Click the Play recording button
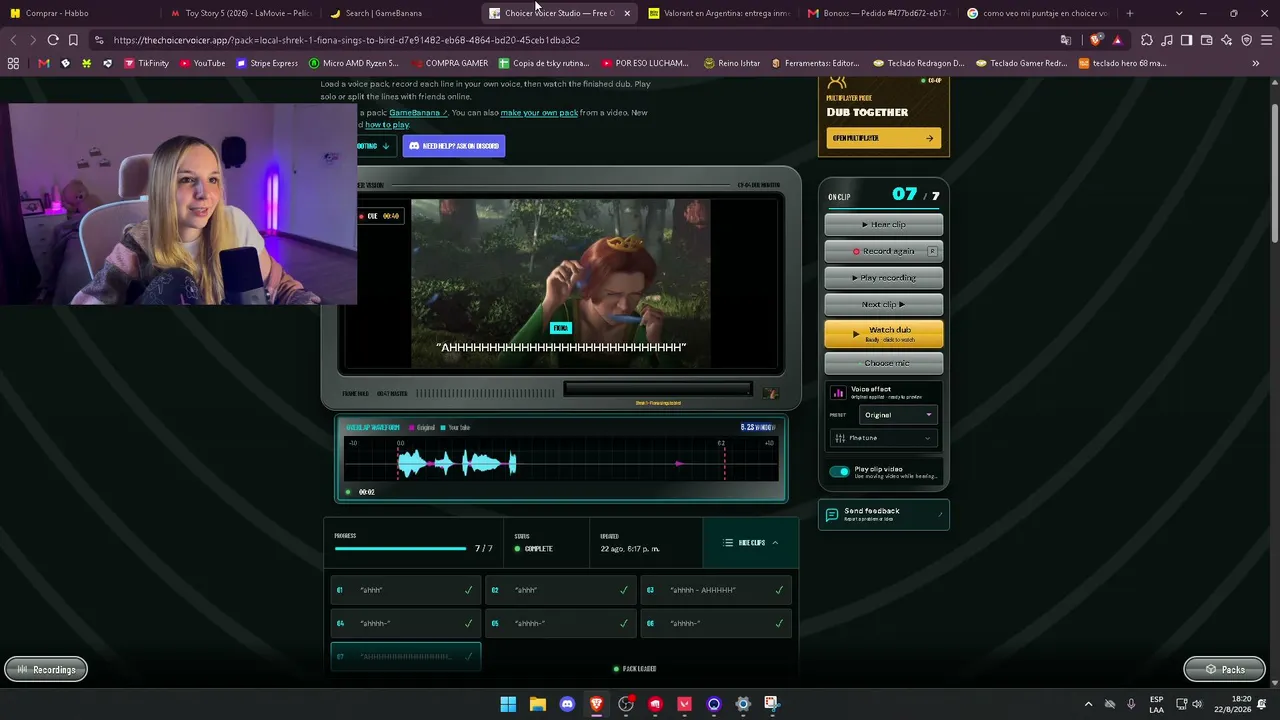This screenshot has width=1280, height=720. click(884, 277)
